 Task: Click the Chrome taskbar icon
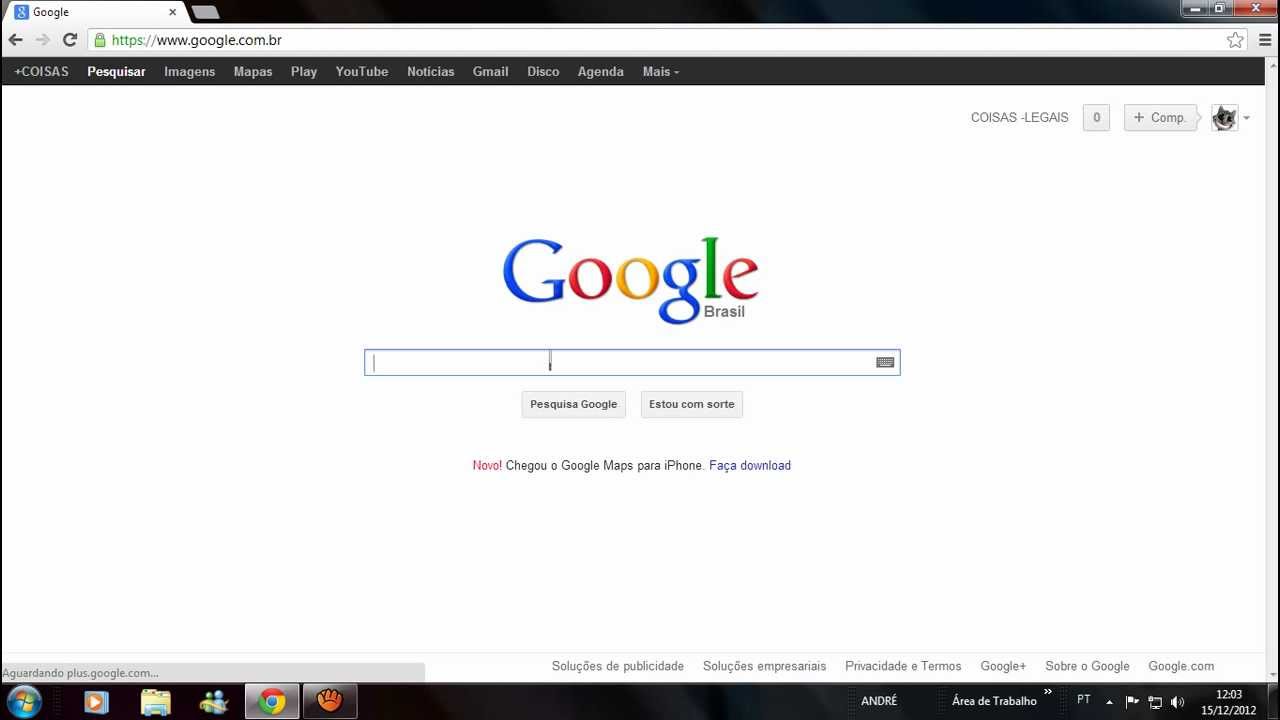point(272,702)
